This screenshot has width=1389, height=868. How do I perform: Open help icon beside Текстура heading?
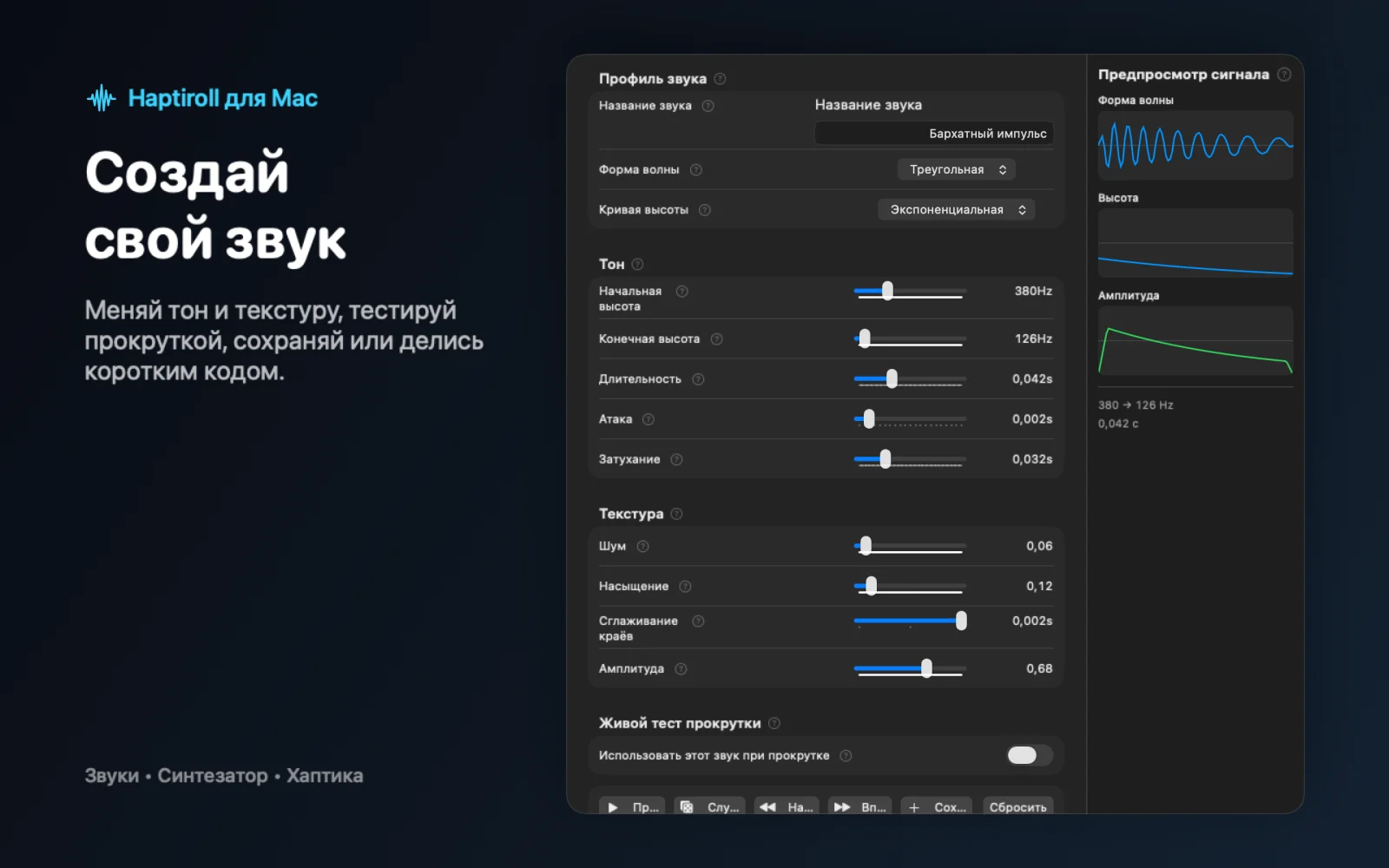pos(676,514)
